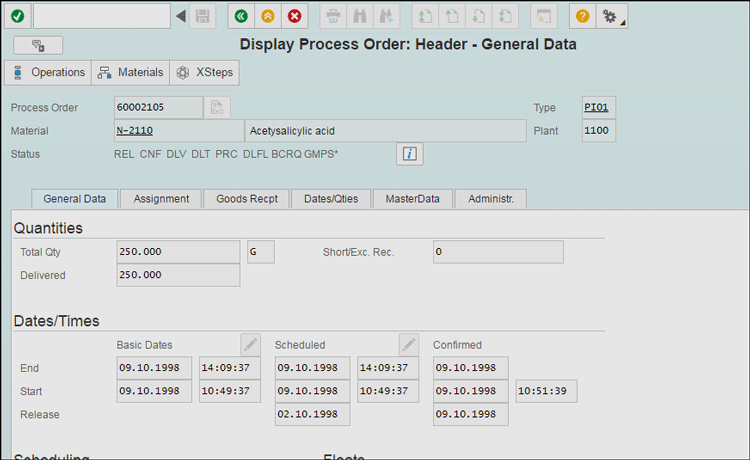Switch to the Assignment tab

coord(161,199)
